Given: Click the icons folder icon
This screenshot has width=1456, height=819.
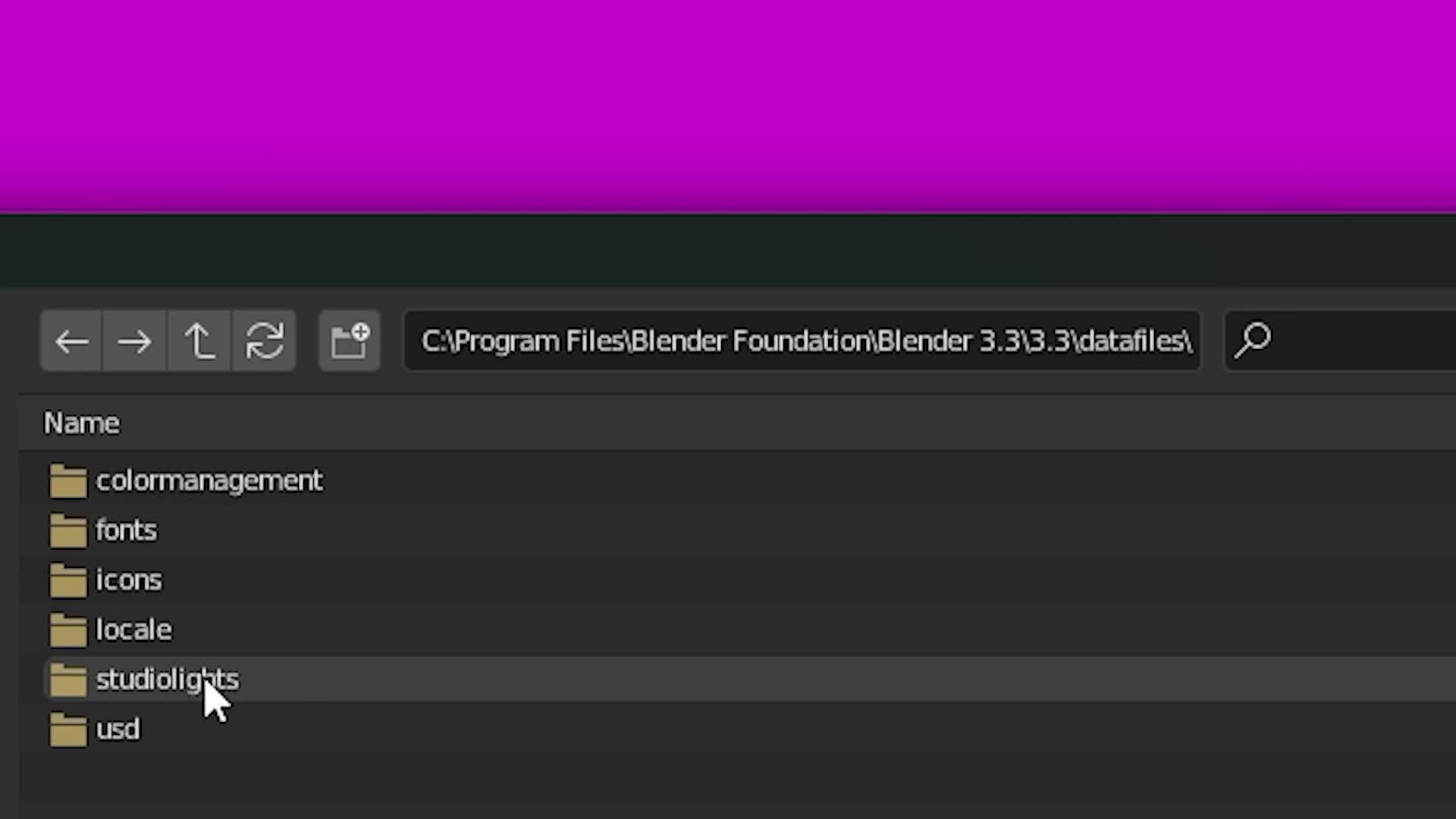Looking at the screenshot, I should click(68, 581).
